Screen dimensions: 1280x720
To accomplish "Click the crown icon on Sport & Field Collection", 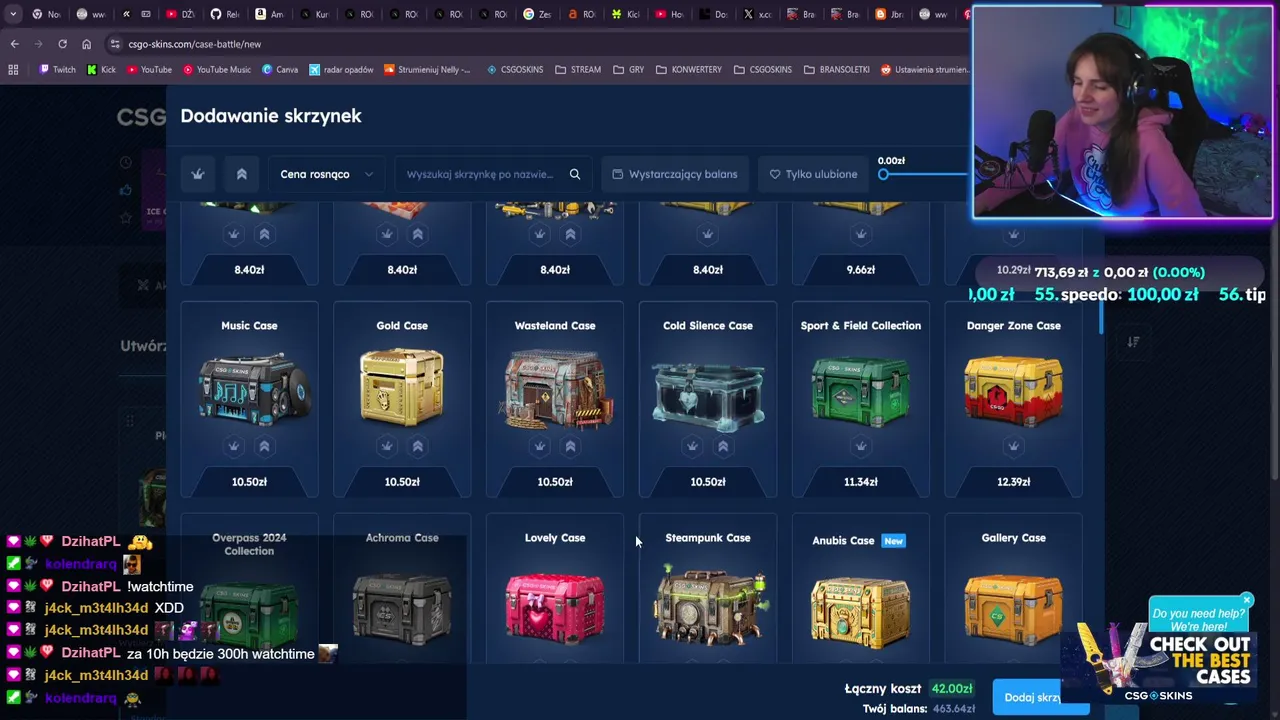I will coord(861,446).
